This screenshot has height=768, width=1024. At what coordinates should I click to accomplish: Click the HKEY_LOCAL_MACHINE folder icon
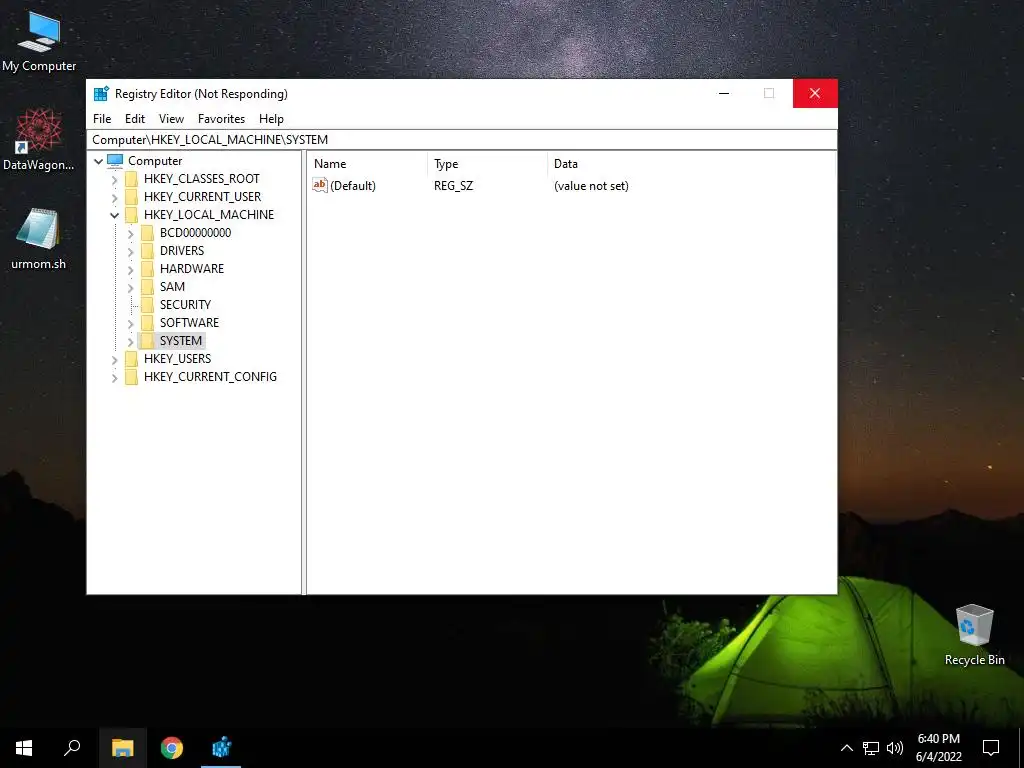[131, 215]
